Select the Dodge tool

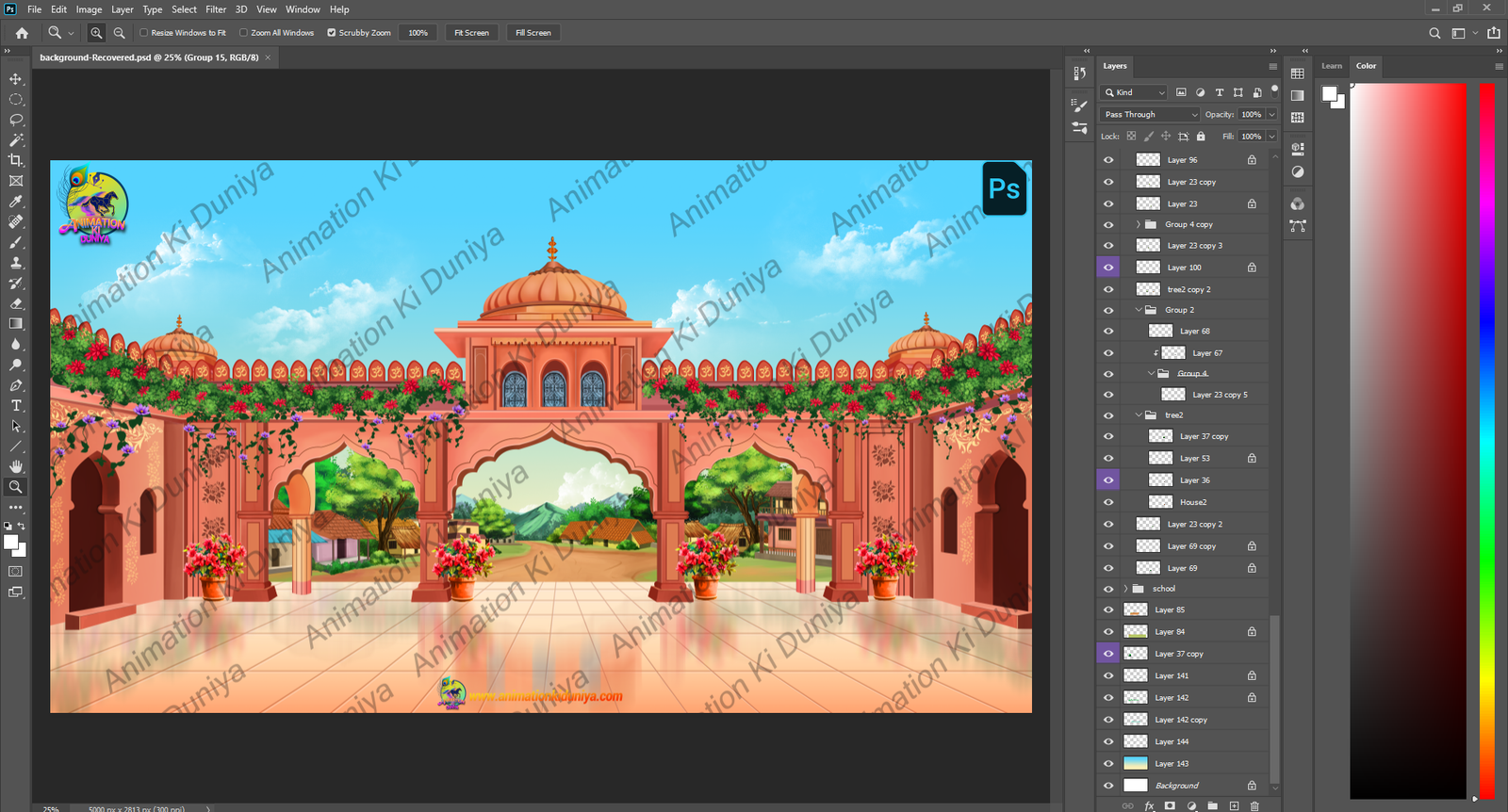[x=16, y=365]
